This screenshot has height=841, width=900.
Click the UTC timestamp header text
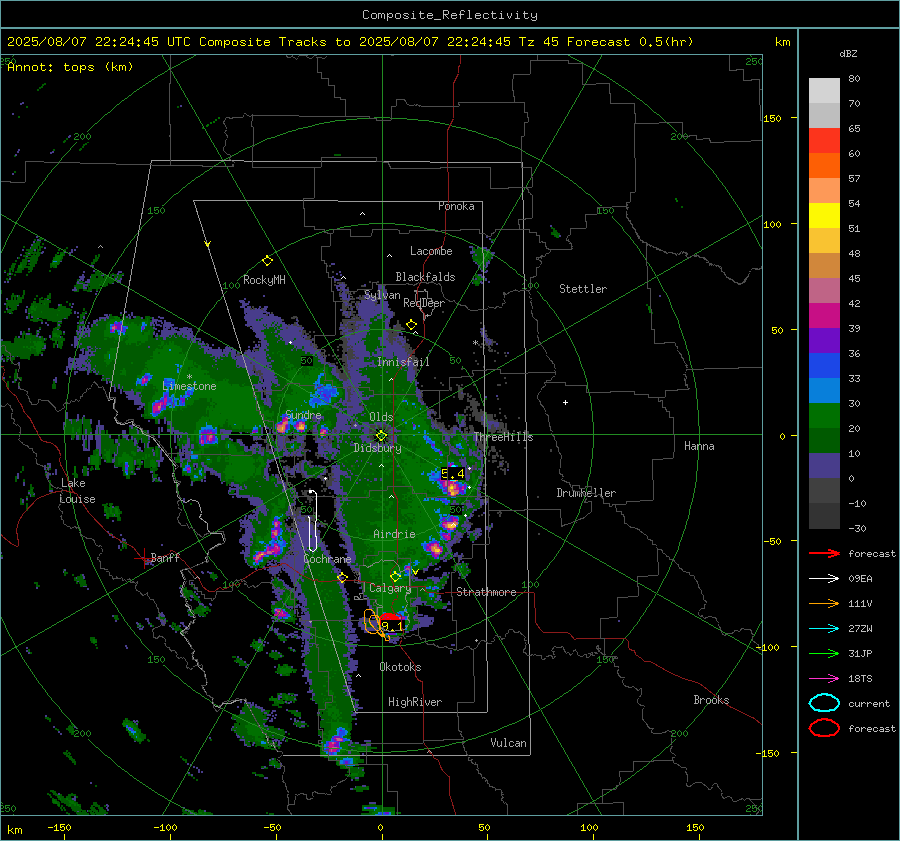click(350, 42)
